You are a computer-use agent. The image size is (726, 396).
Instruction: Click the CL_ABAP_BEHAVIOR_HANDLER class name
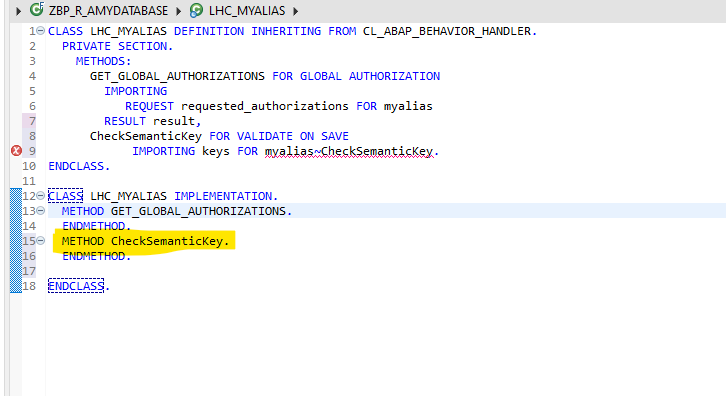pos(447,31)
